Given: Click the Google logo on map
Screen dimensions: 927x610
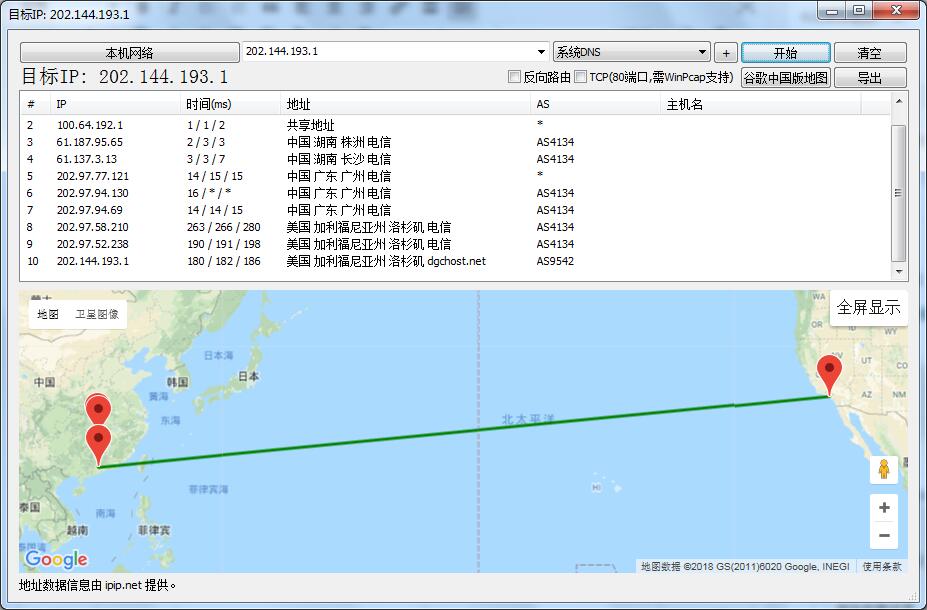Looking at the screenshot, I should coord(56,559).
